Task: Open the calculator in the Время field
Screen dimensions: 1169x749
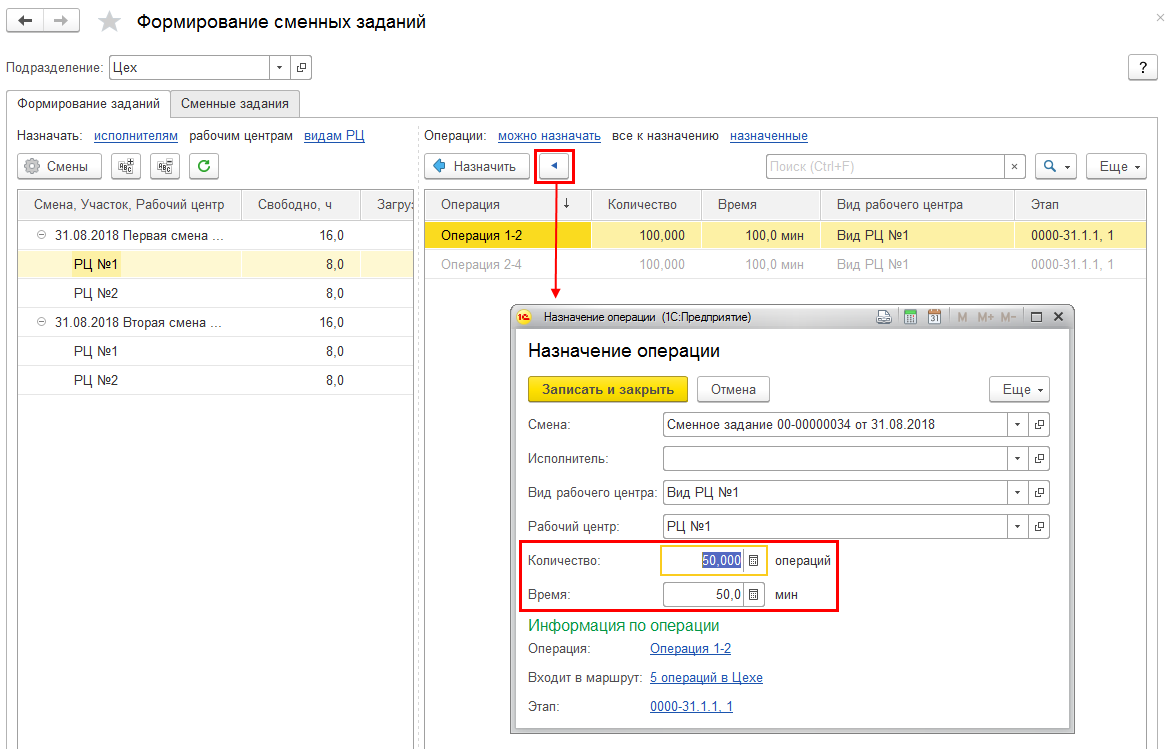Action: (754, 595)
